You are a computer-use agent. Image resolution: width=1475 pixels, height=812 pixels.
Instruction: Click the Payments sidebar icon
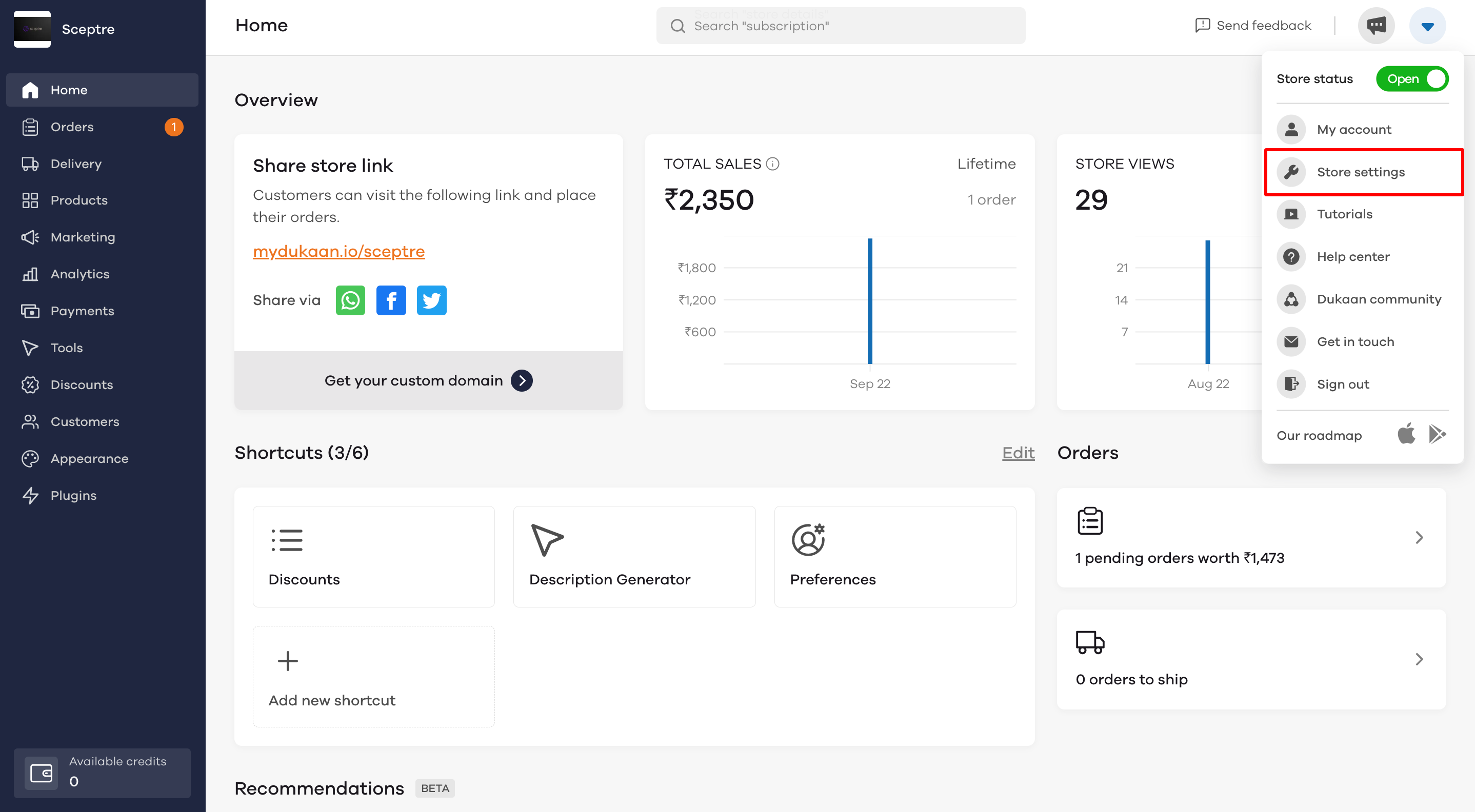click(x=30, y=311)
